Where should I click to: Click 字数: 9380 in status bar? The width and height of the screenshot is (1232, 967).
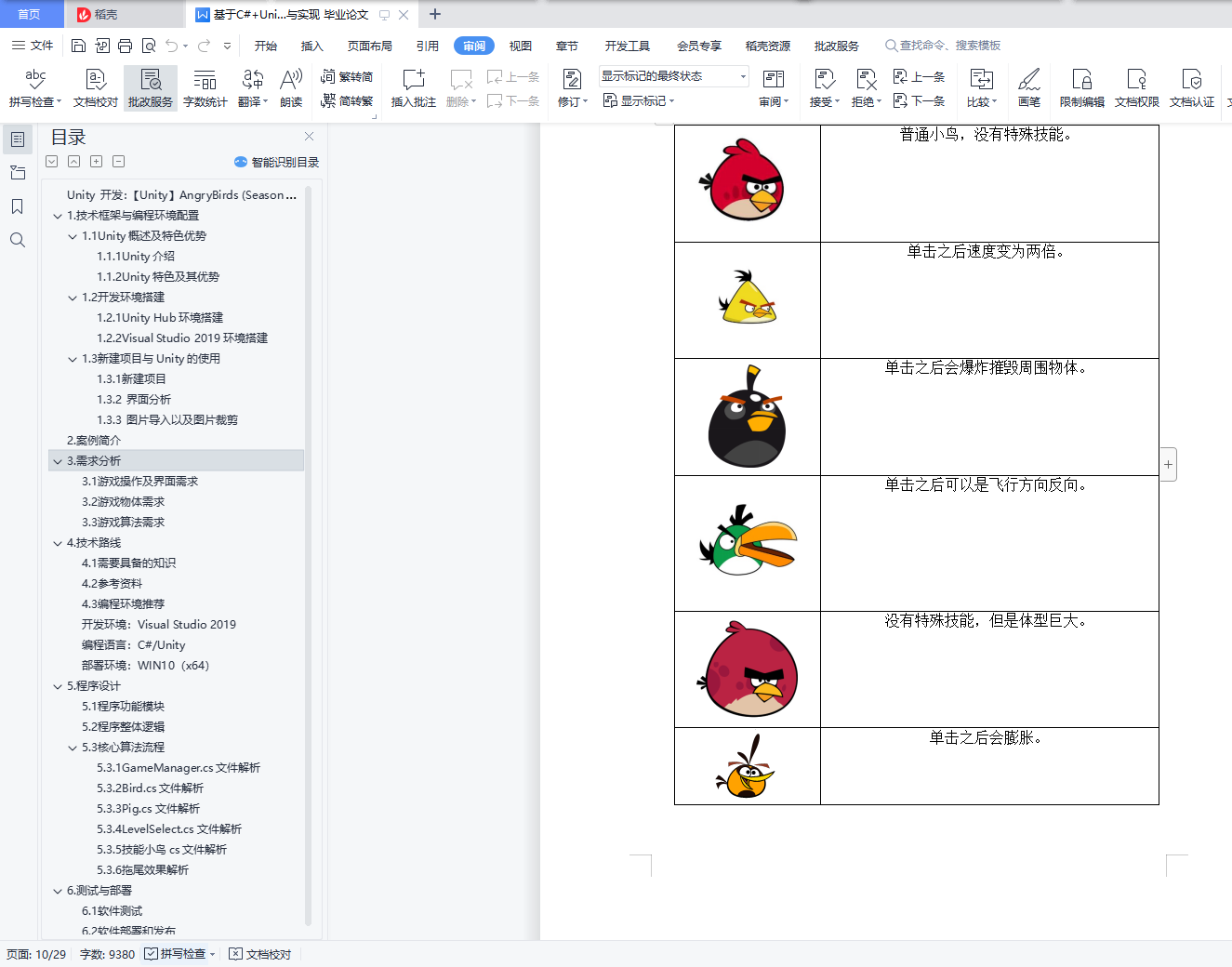tap(107, 954)
